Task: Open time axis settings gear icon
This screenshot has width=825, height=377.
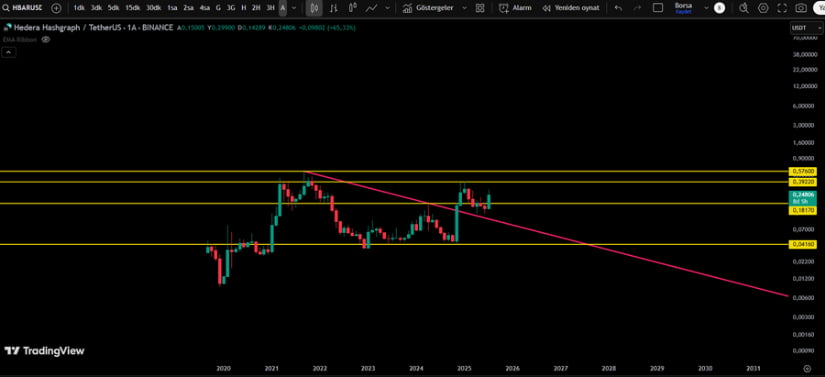Action: coord(807,368)
